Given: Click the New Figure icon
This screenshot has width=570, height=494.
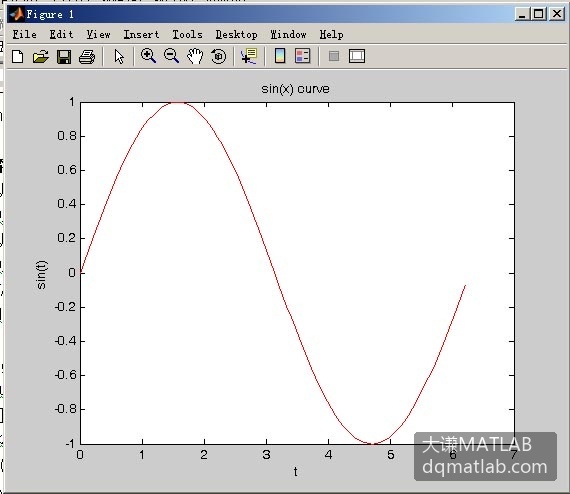Looking at the screenshot, I should pyautogui.click(x=17, y=57).
